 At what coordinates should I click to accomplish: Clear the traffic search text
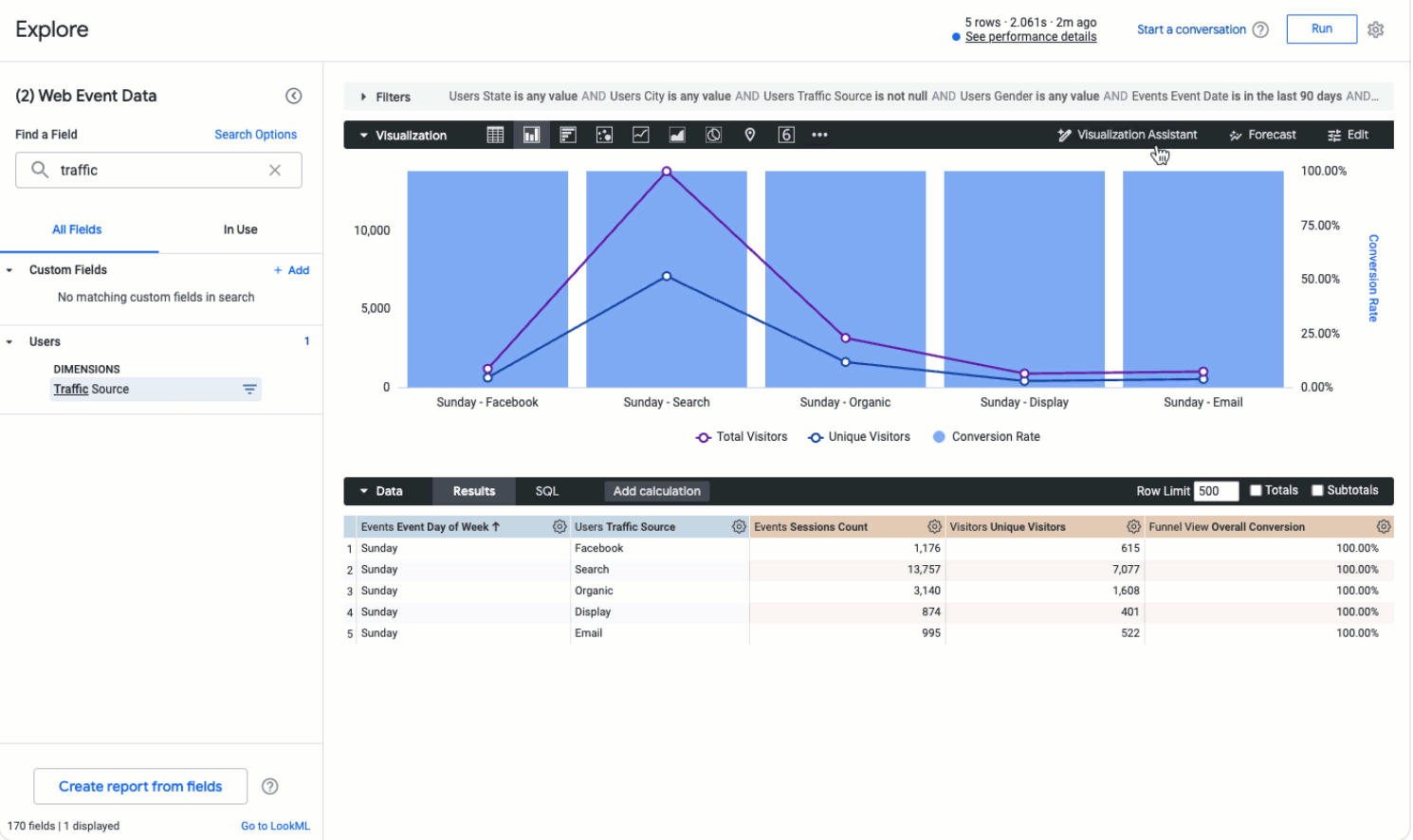coord(275,170)
